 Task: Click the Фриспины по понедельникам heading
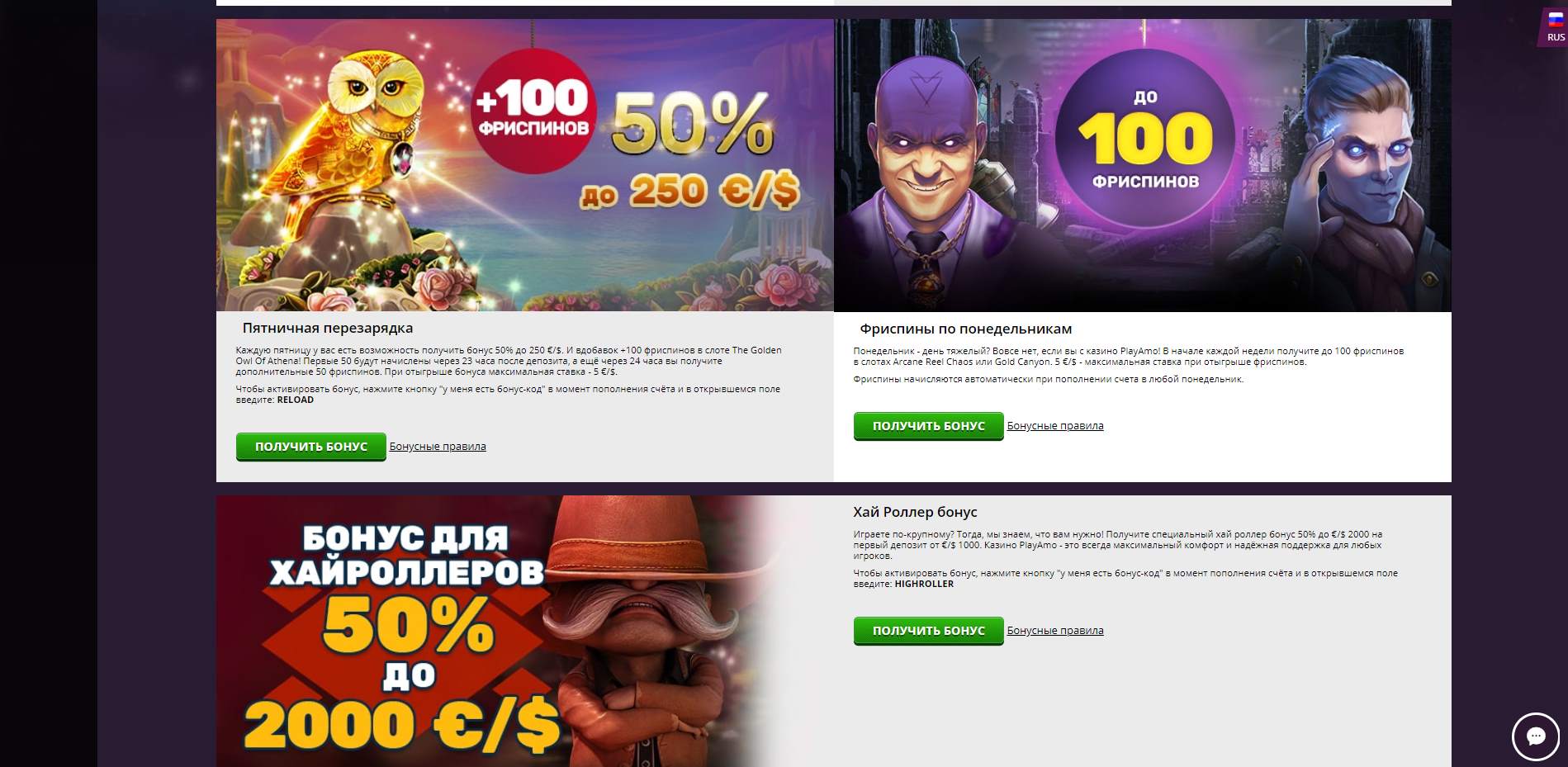click(x=966, y=329)
